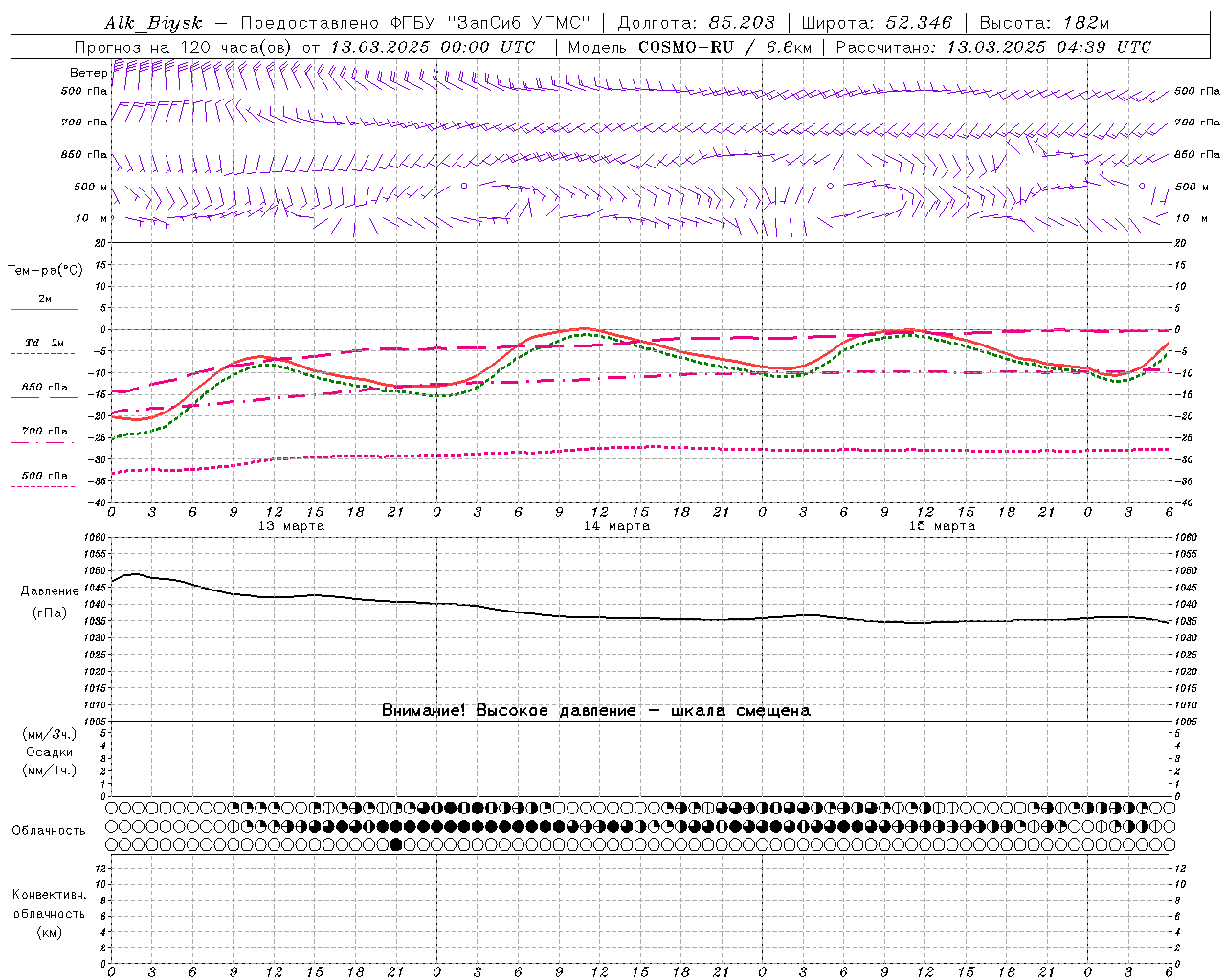Screen dimensions: 1225x980
Task: Click the 14 марта date label
Action: coord(617,526)
